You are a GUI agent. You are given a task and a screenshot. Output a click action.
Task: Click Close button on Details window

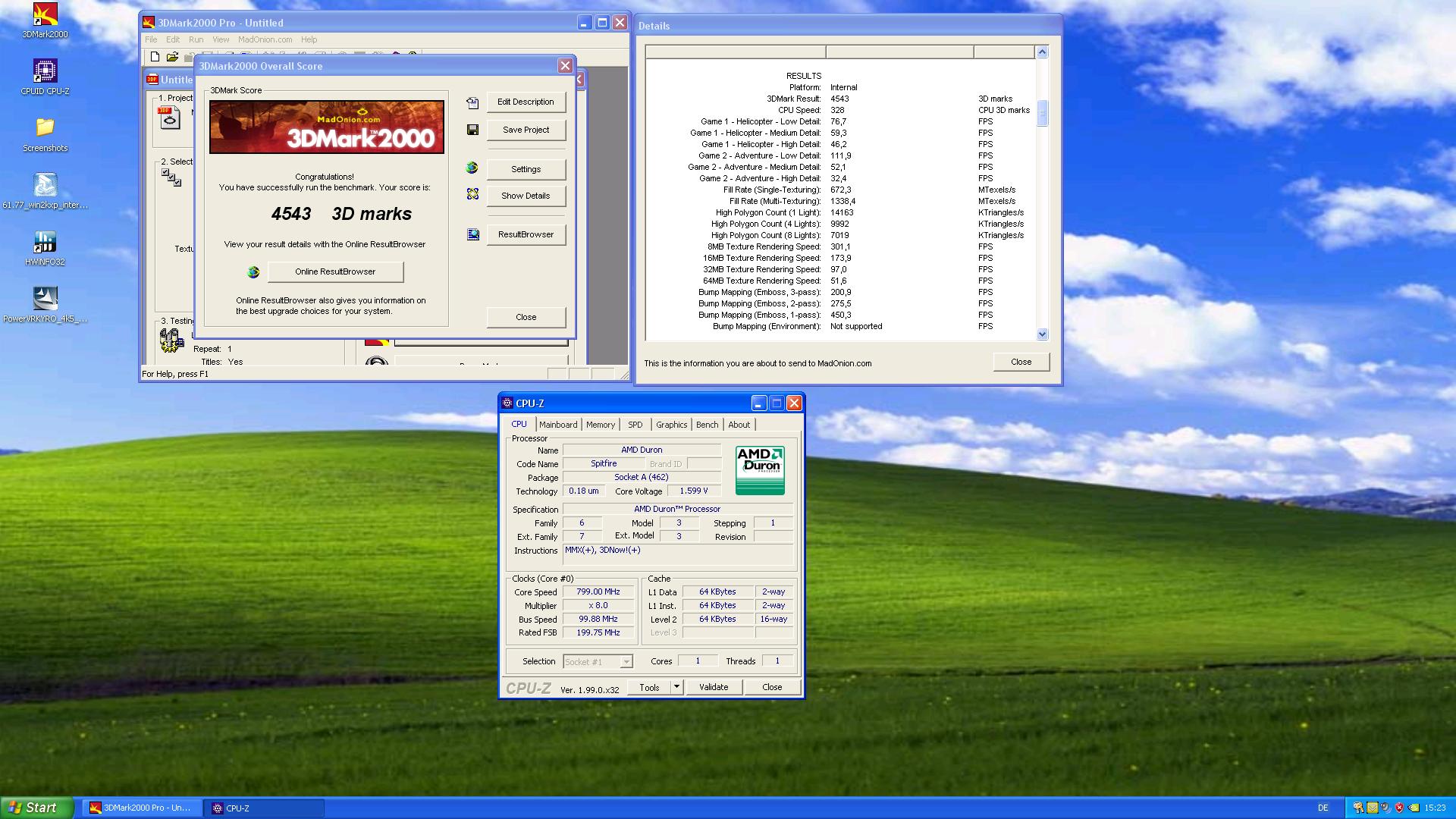tap(1020, 362)
